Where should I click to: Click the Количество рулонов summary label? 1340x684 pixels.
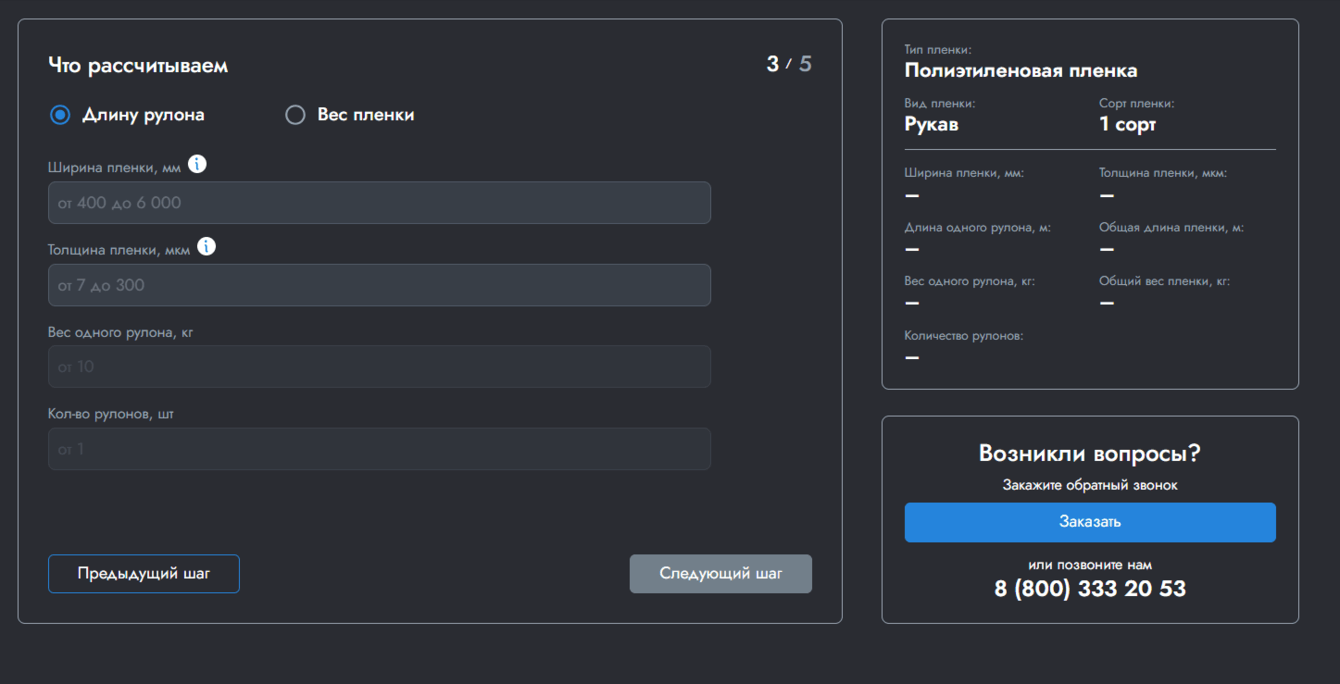coord(963,336)
